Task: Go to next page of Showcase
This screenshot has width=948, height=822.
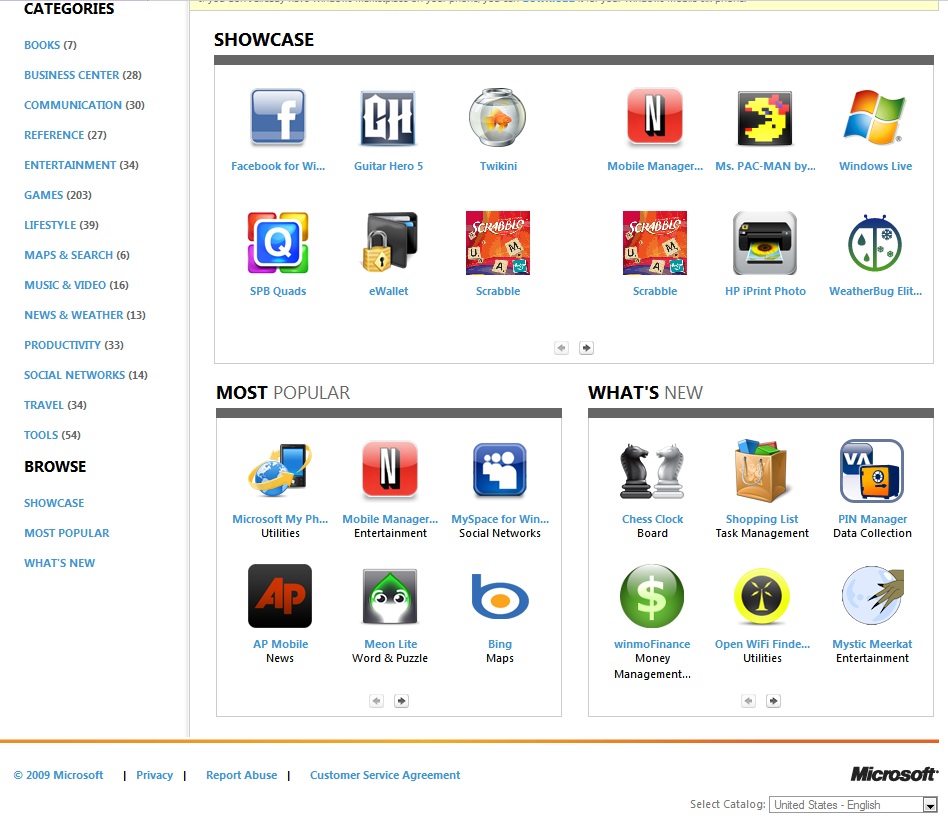Action: [x=586, y=348]
